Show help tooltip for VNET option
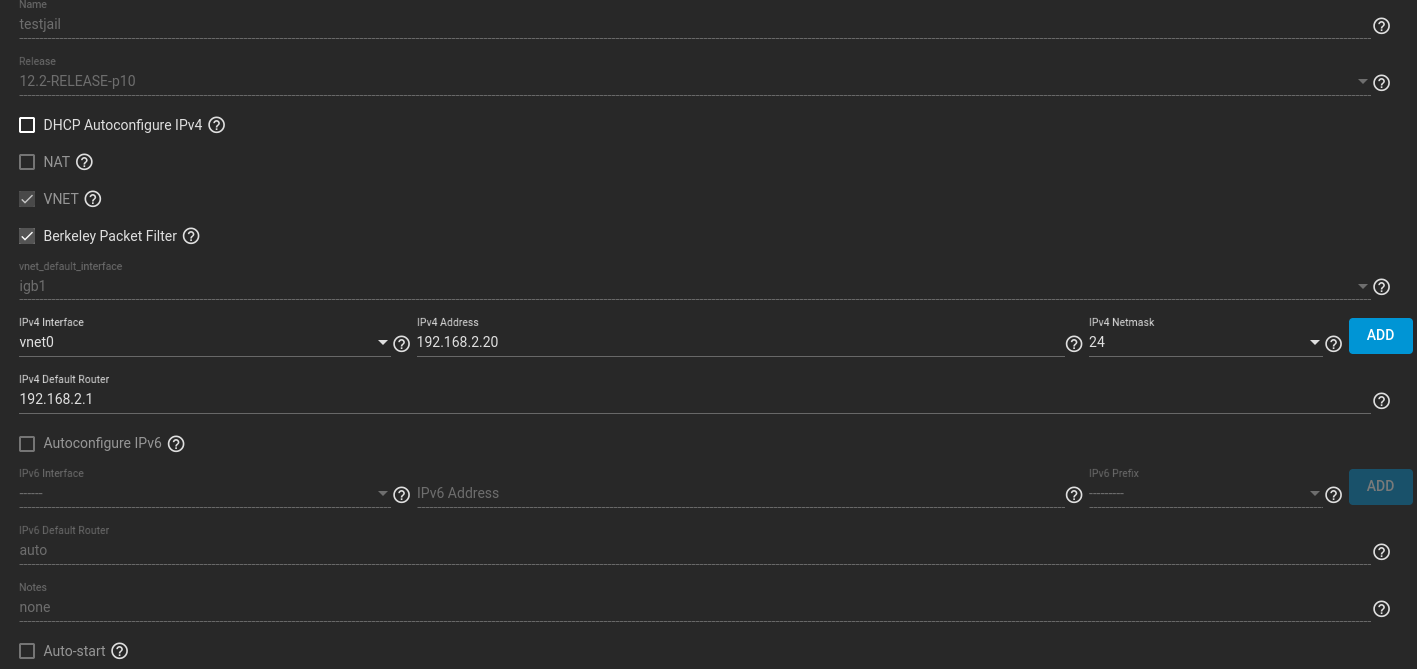Image resolution: width=1417 pixels, height=669 pixels. click(93, 199)
